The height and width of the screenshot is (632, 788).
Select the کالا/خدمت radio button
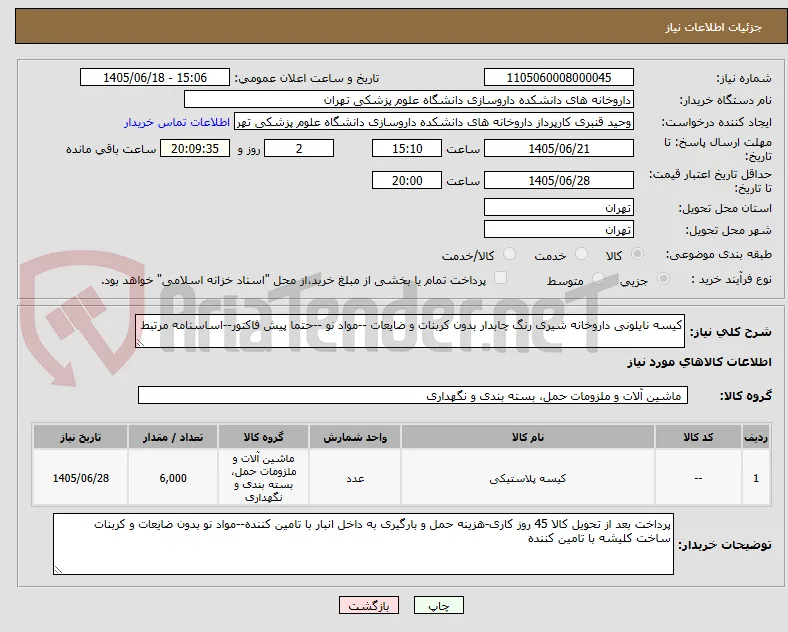point(510,254)
